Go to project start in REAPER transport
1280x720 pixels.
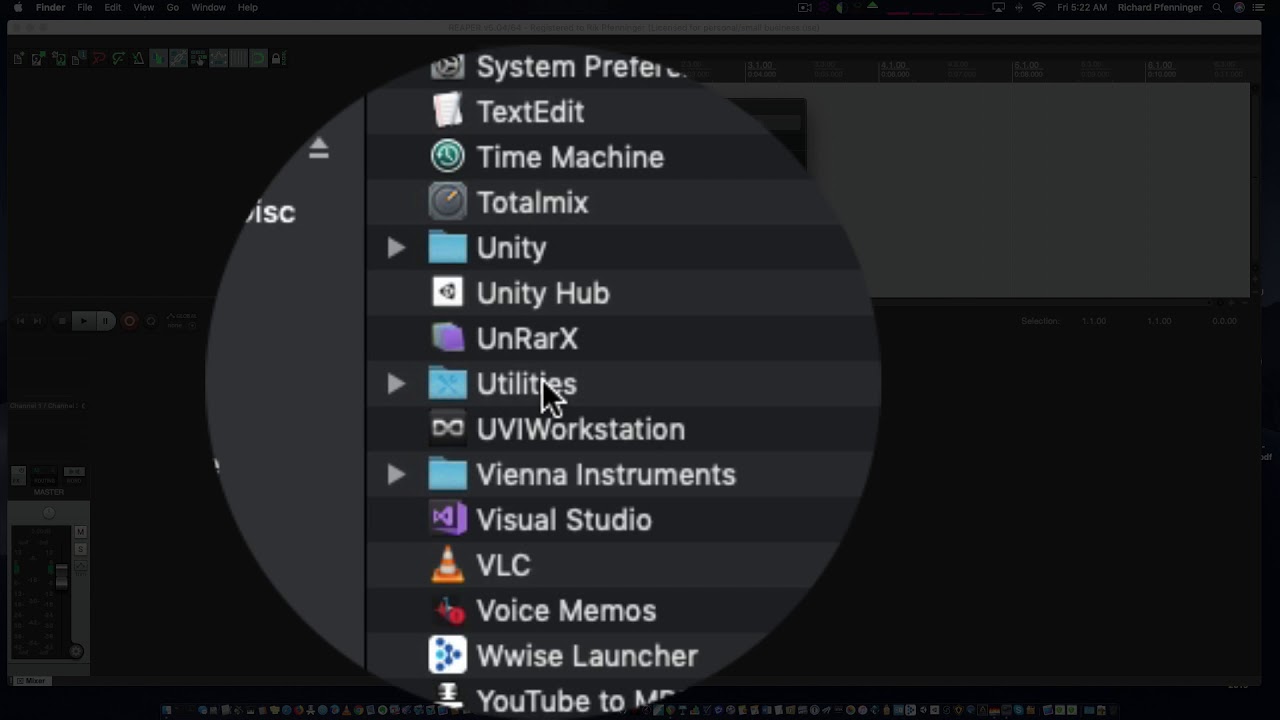click(20, 321)
